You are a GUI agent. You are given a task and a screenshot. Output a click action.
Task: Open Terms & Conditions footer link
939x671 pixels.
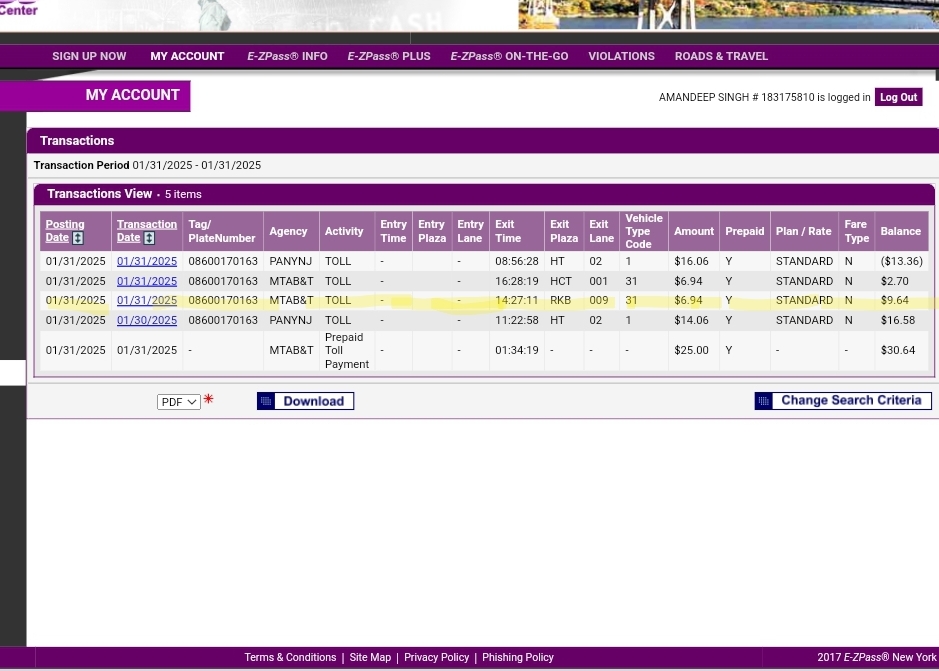click(x=290, y=657)
